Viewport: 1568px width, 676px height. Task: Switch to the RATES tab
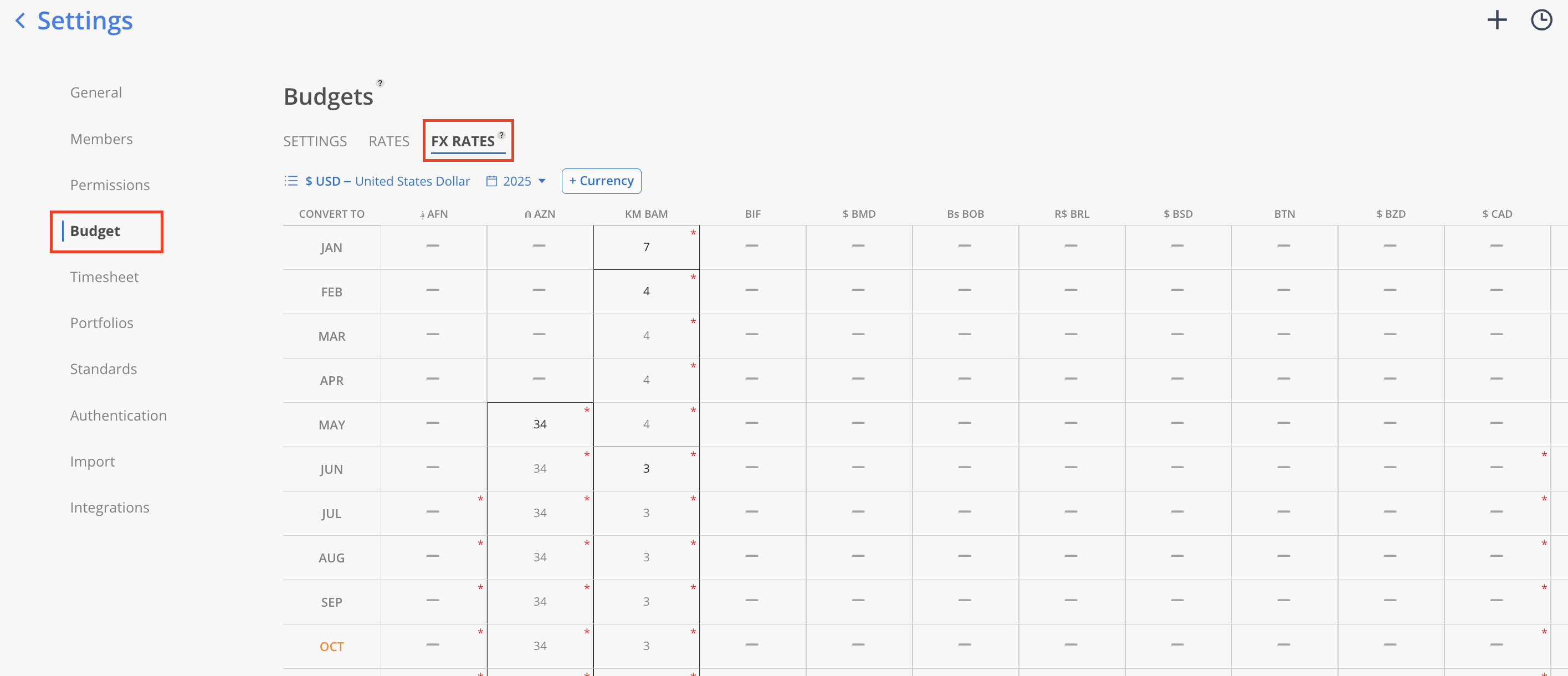[388, 141]
